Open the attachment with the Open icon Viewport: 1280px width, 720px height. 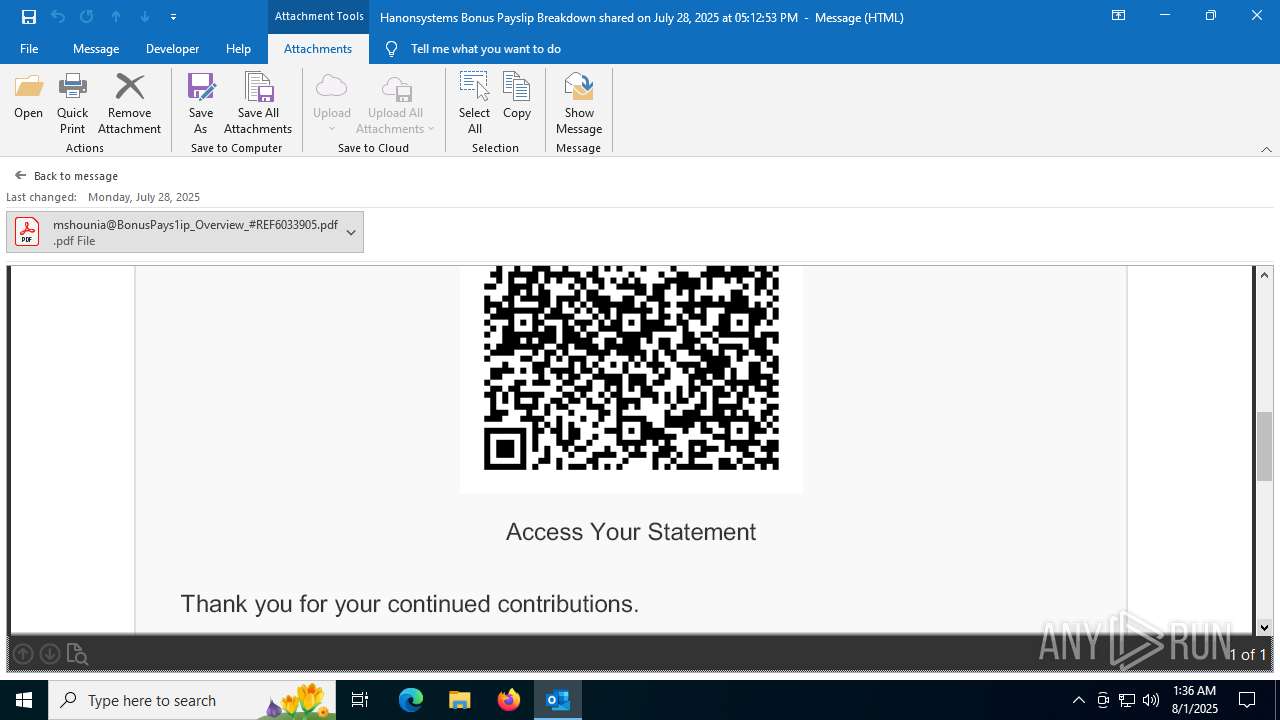28,97
